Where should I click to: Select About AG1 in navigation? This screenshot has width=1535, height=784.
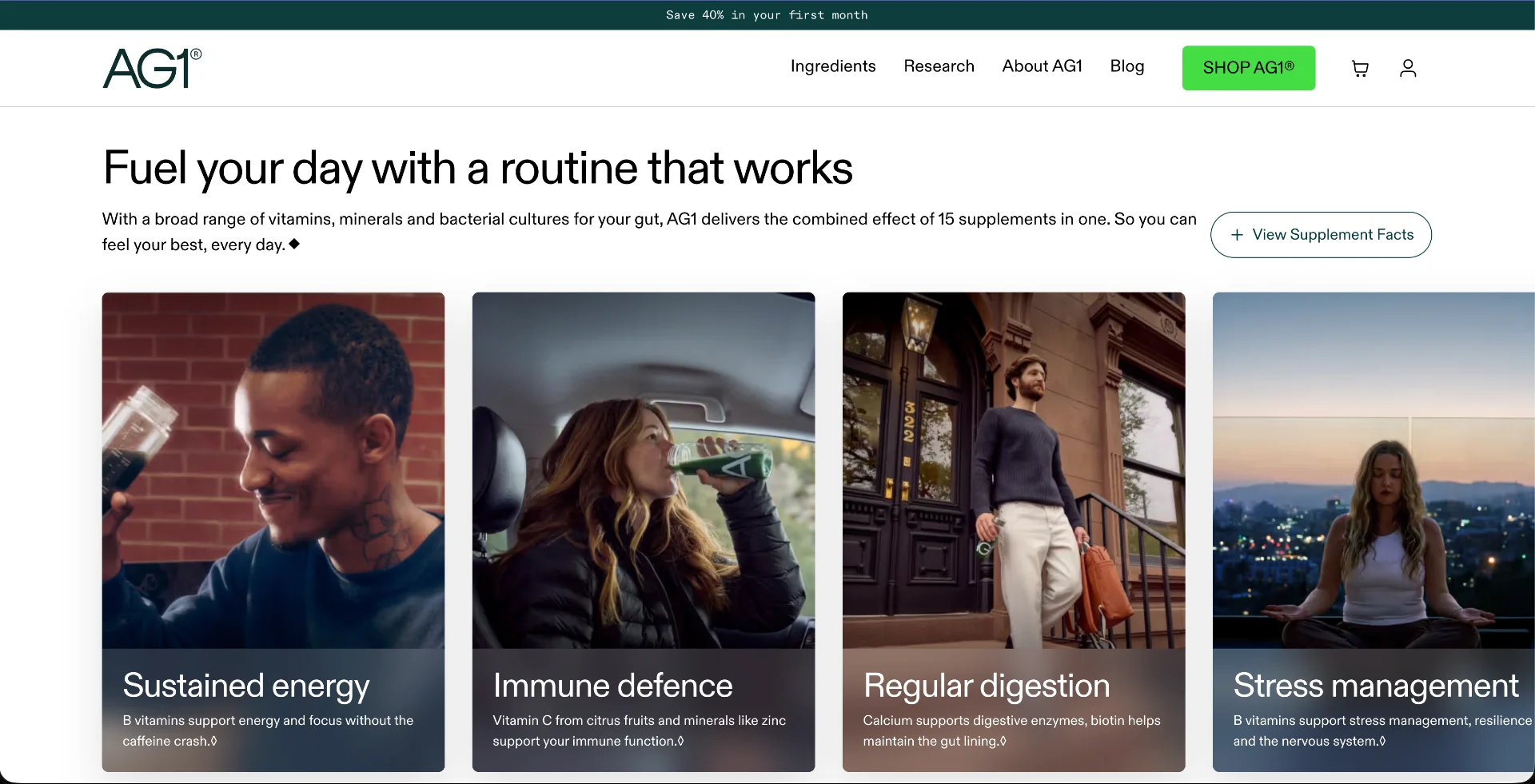coord(1042,66)
